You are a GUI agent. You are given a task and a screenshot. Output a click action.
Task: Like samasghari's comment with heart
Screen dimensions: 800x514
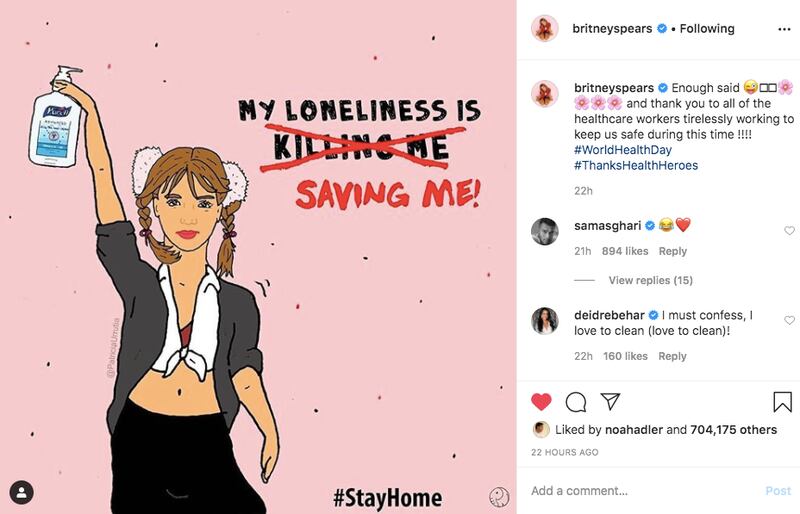tap(789, 231)
